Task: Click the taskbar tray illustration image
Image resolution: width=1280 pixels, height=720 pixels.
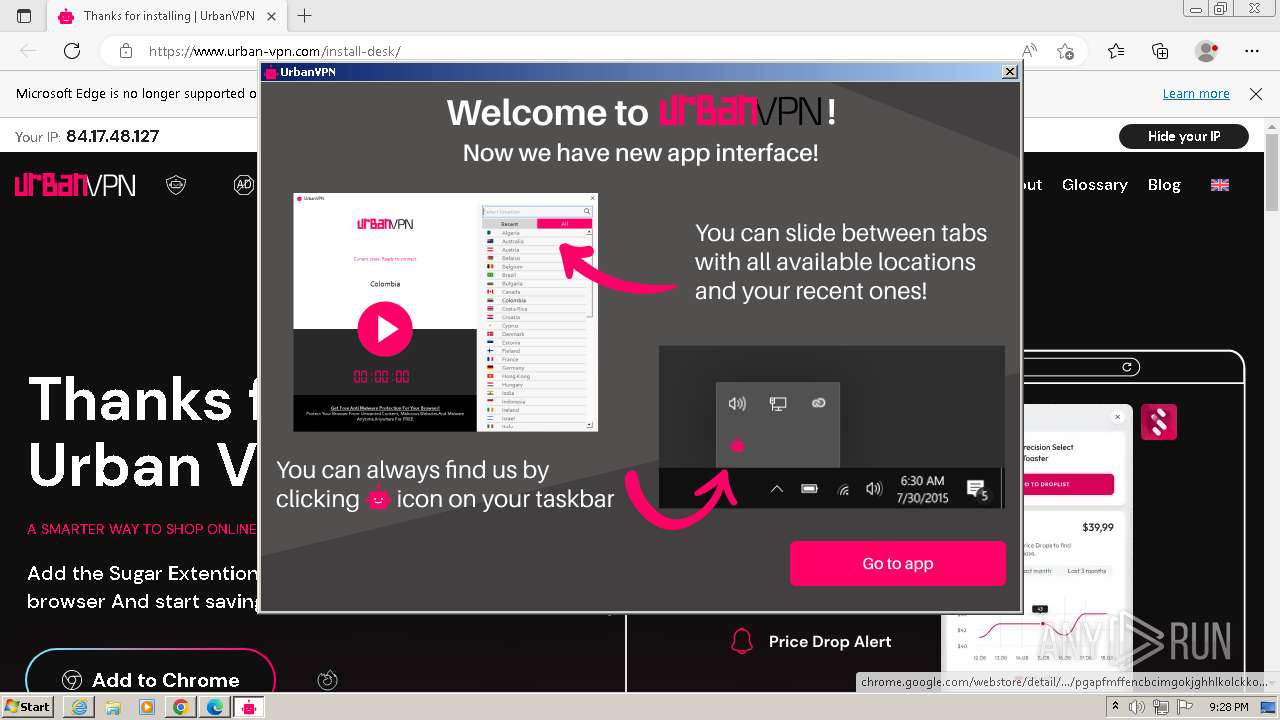Action: (831, 427)
